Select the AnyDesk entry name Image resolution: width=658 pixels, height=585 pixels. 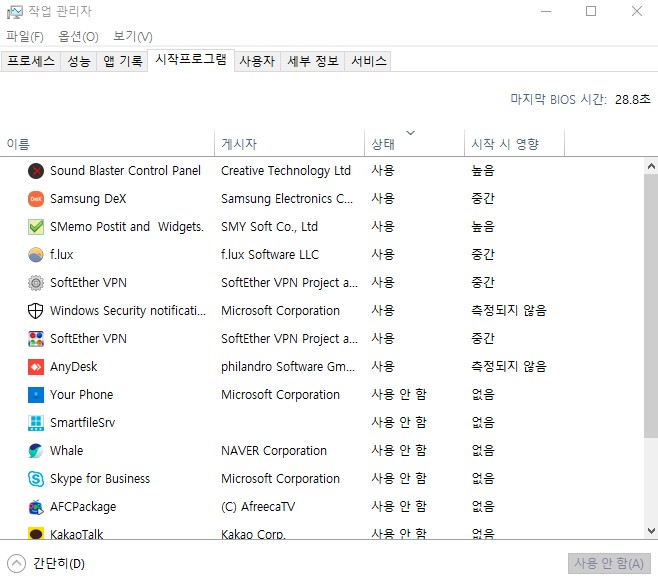coord(73,367)
